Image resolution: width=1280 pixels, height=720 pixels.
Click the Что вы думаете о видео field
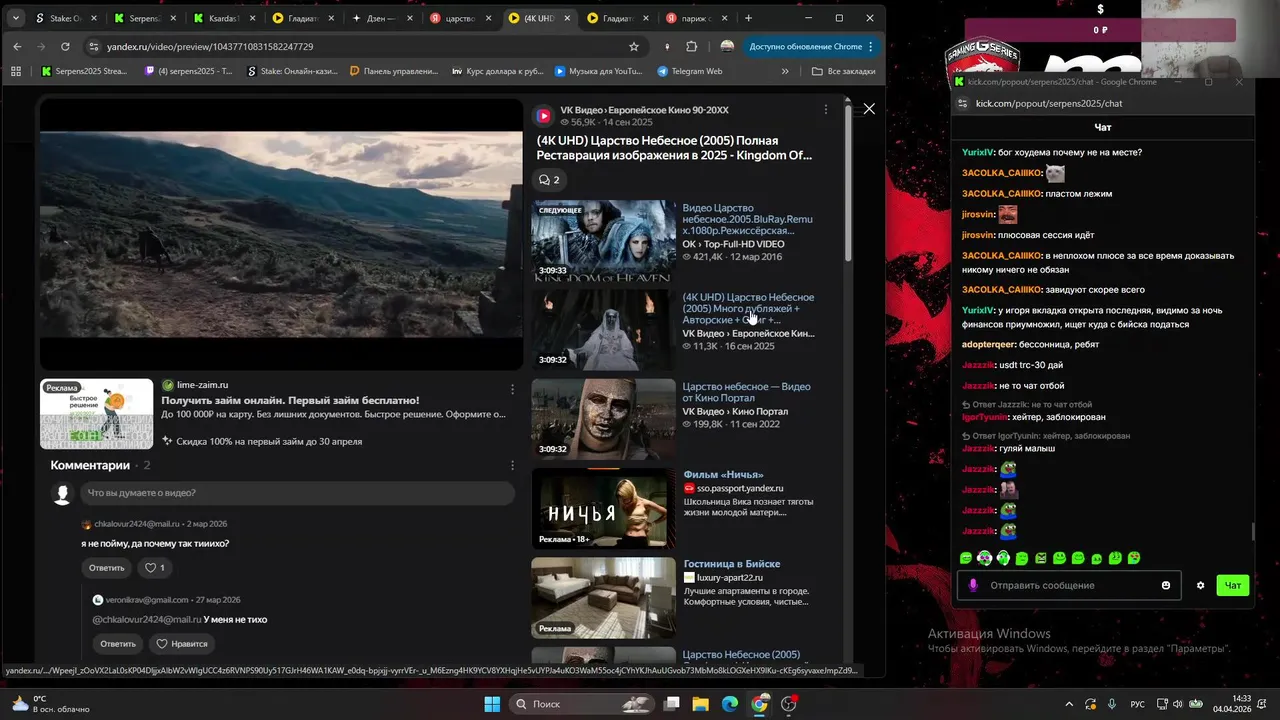[297, 493]
